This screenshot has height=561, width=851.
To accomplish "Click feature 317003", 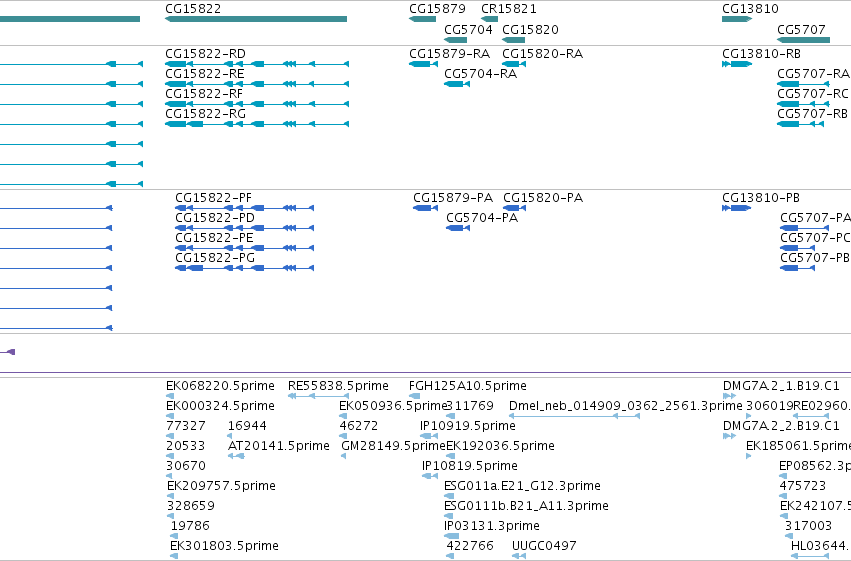I will click(788, 536).
